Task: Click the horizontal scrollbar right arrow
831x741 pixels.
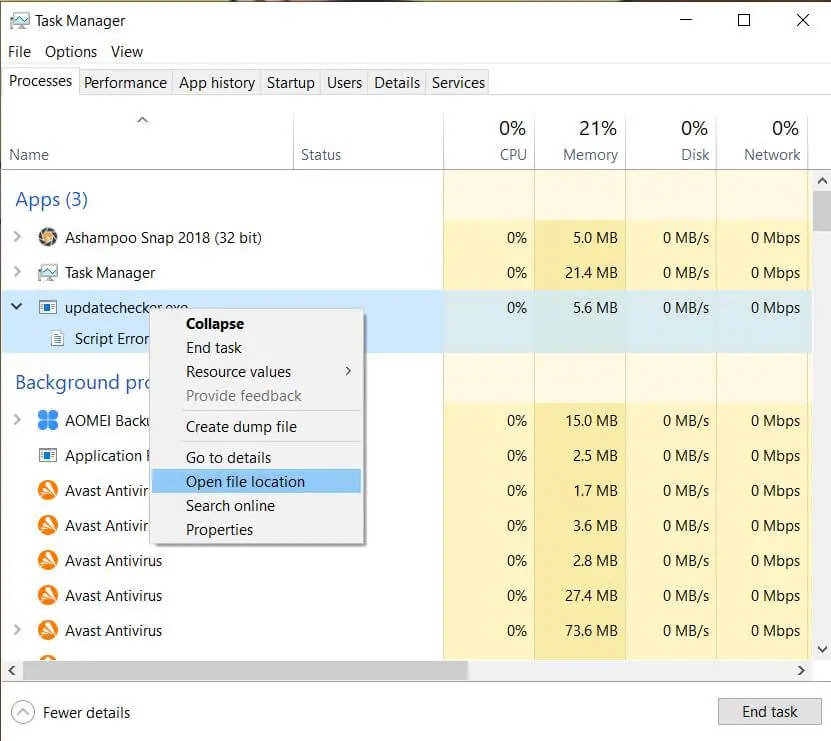Action: (x=801, y=671)
